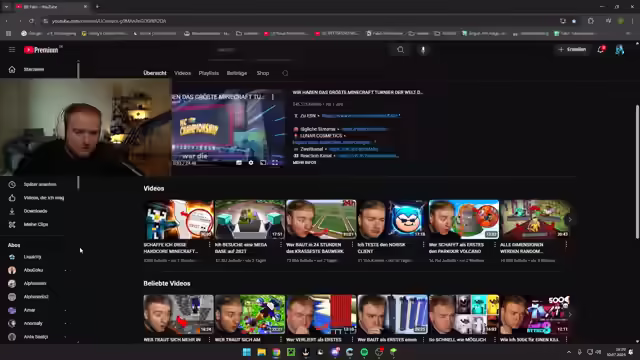Open the 'MEGA BASE auf 2B2T' video thumbnail
The width and height of the screenshot is (640, 360).
click(x=250, y=219)
